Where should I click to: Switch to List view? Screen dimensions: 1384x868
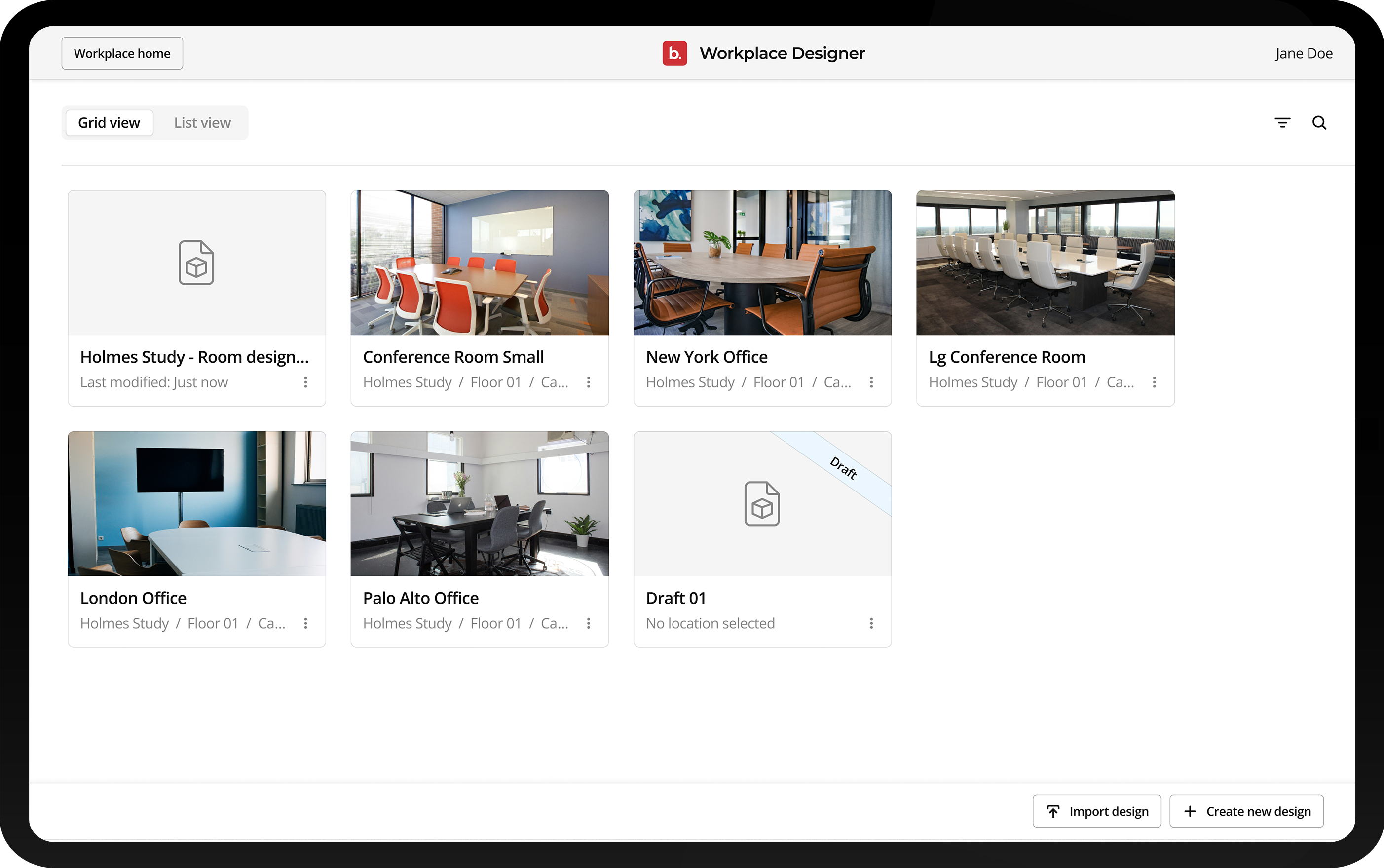tap(202, 123)
